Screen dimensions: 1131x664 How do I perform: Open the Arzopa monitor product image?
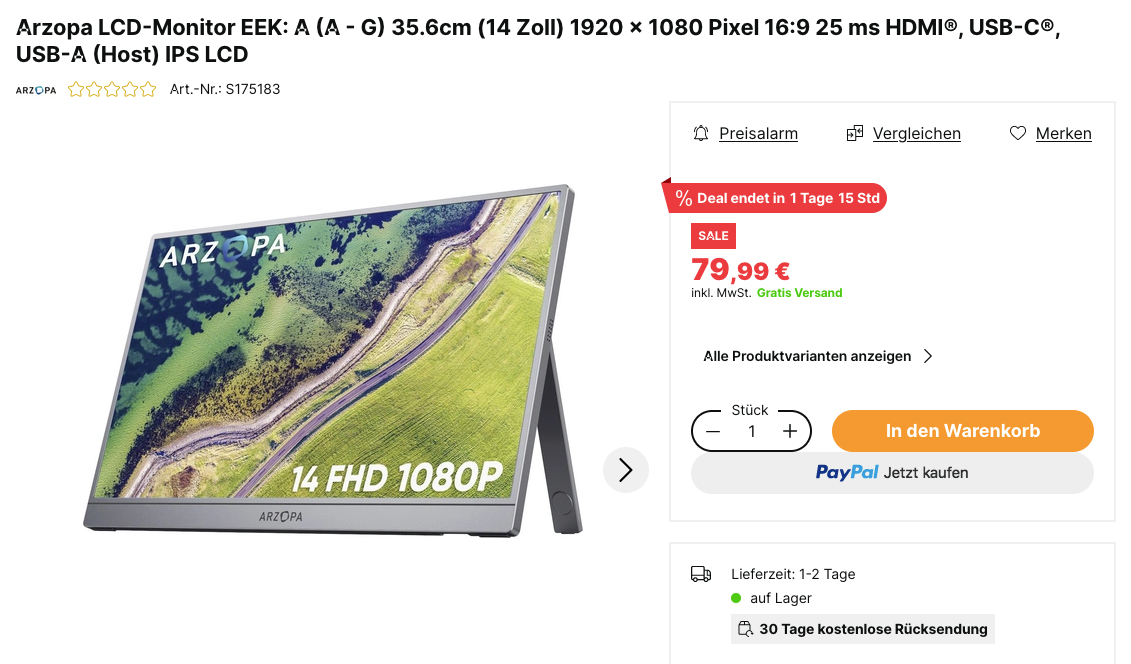tap(330, 360)
